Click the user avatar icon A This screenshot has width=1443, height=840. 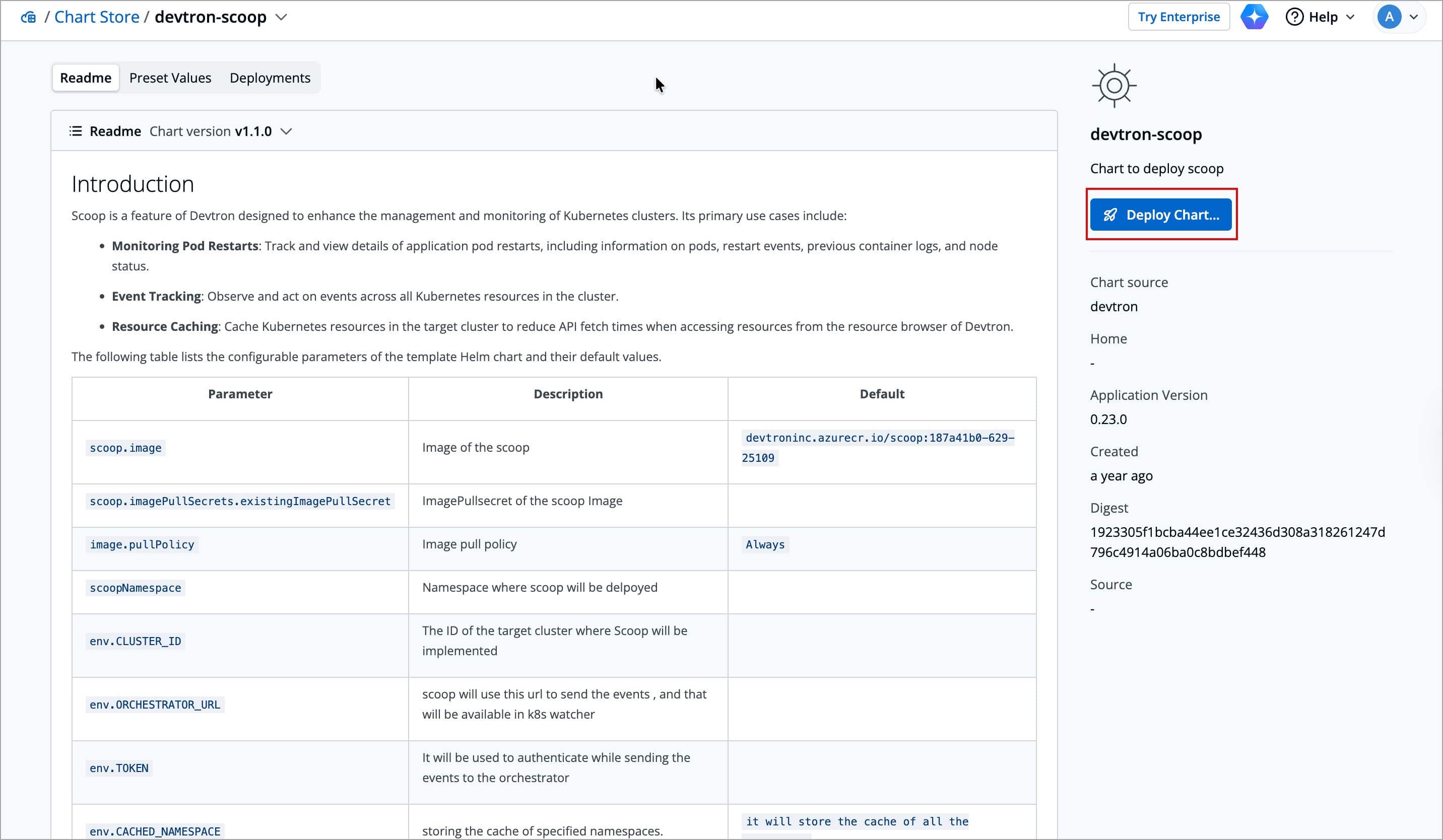(x=1389, y=17)
